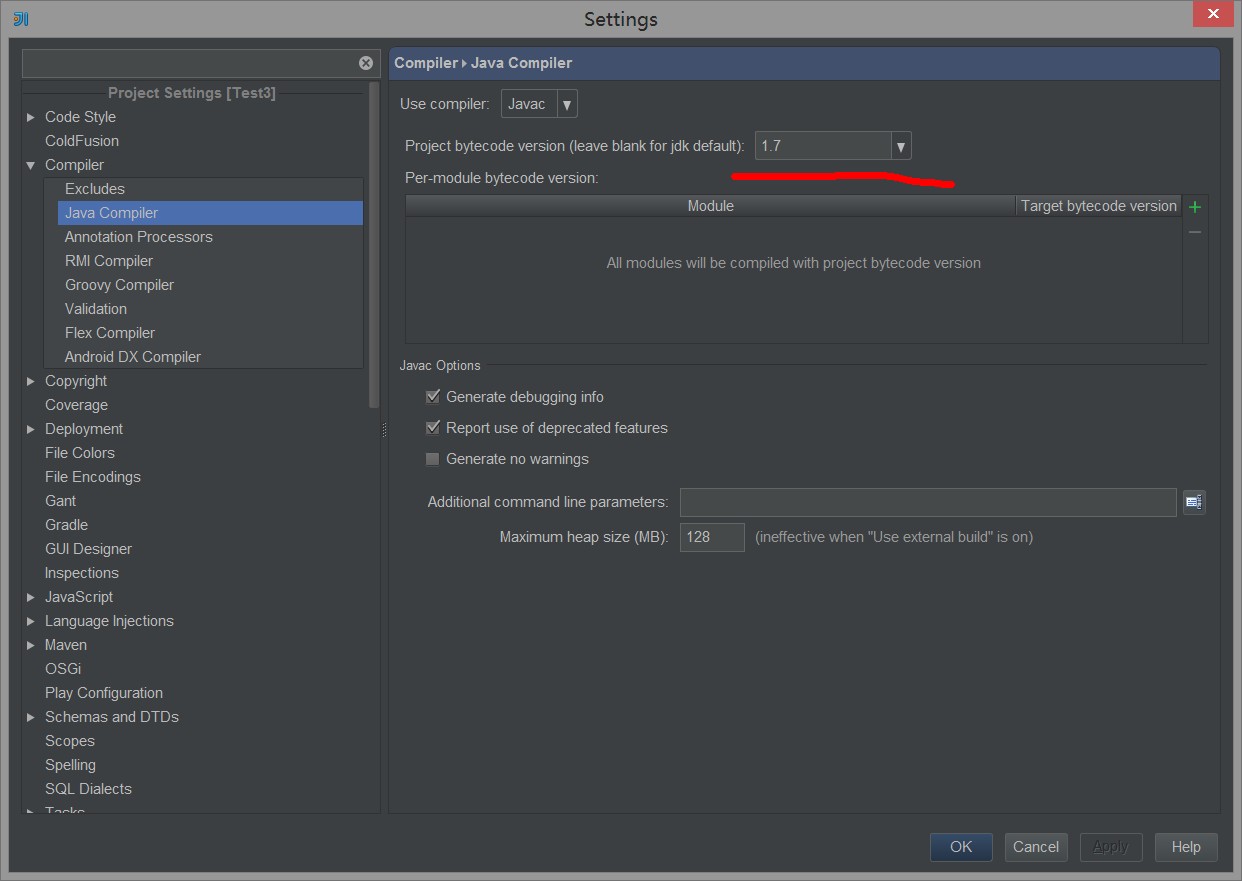This screenshot has width=1242, height=881.
Task: Open macro insertion for command line parameters
Action: [1194, 502]
